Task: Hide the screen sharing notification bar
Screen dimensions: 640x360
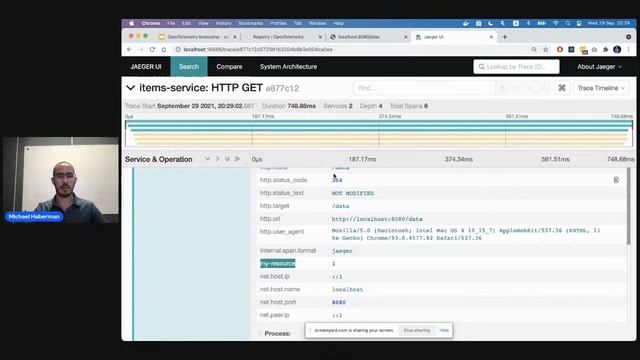Action: coord(444,330)
